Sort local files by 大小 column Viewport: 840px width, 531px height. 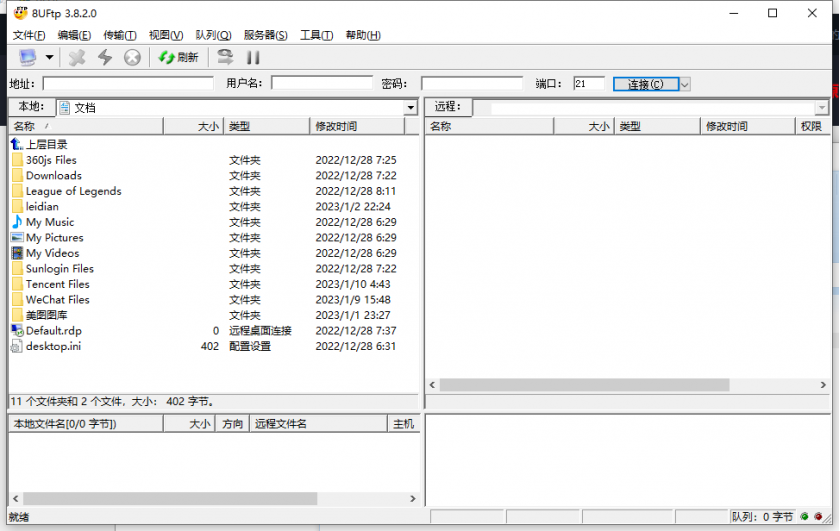(193, 126)
